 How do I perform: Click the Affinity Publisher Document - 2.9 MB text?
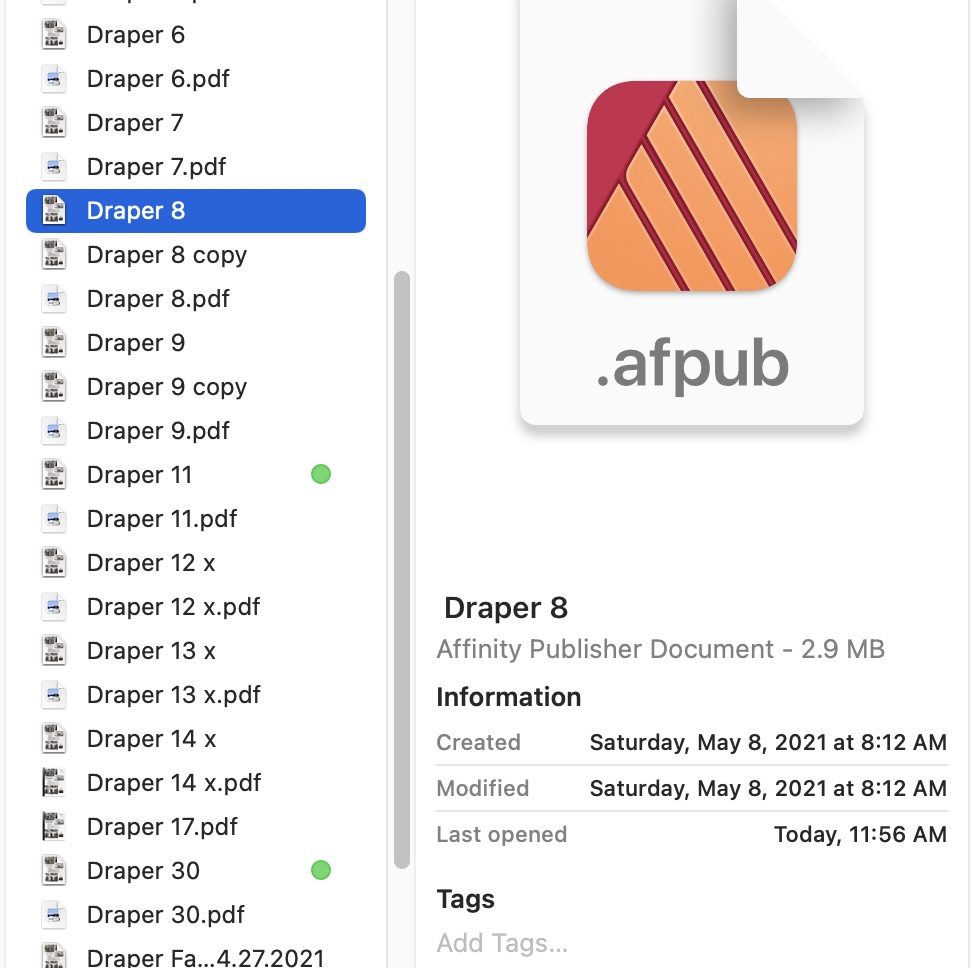[661, 649]
